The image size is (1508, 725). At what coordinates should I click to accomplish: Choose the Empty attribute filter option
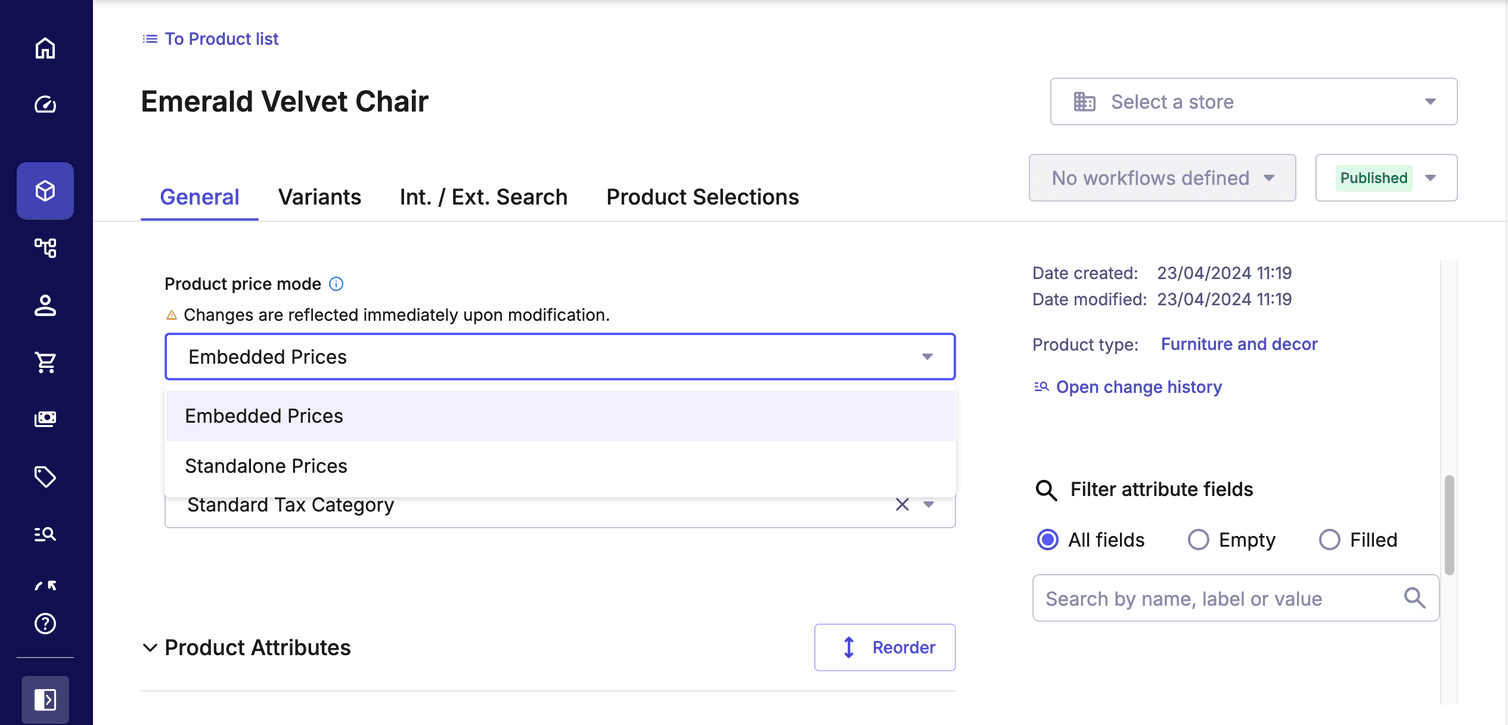(1198, 539)
